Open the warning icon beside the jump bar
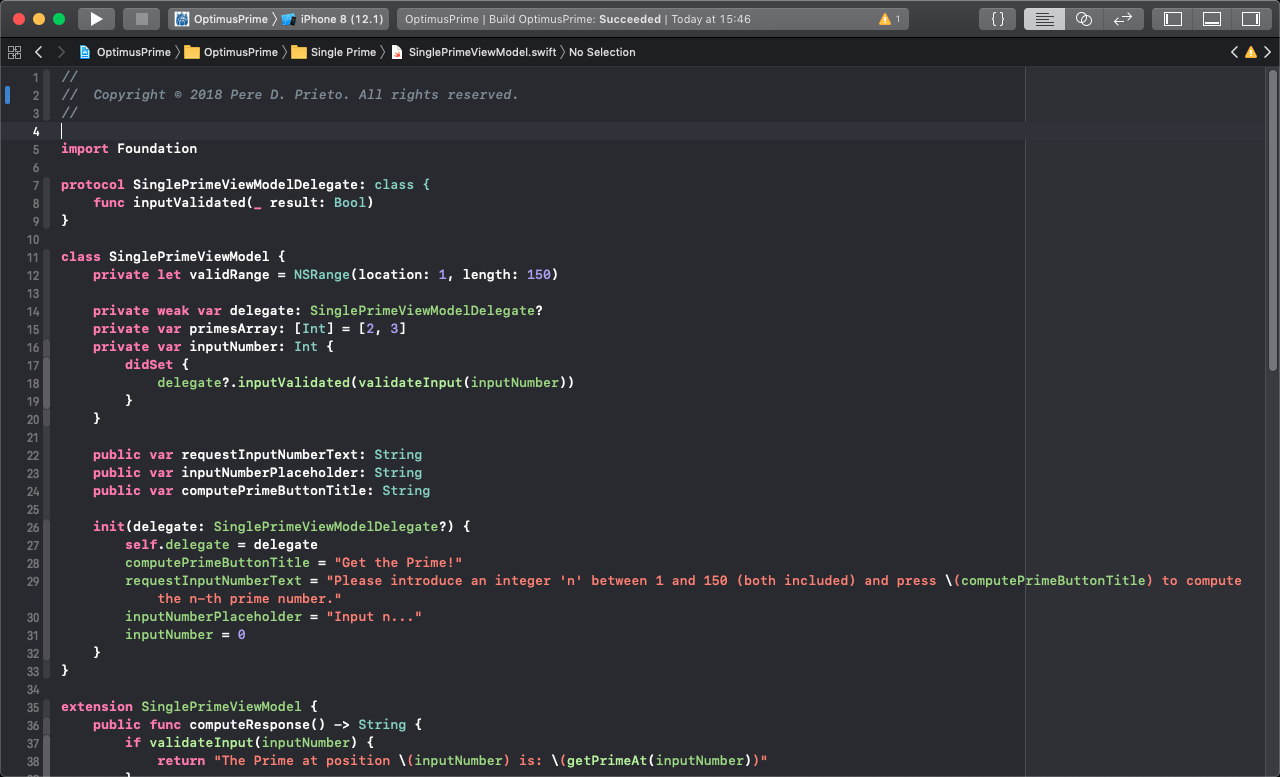 click(x=1251, y=52)
